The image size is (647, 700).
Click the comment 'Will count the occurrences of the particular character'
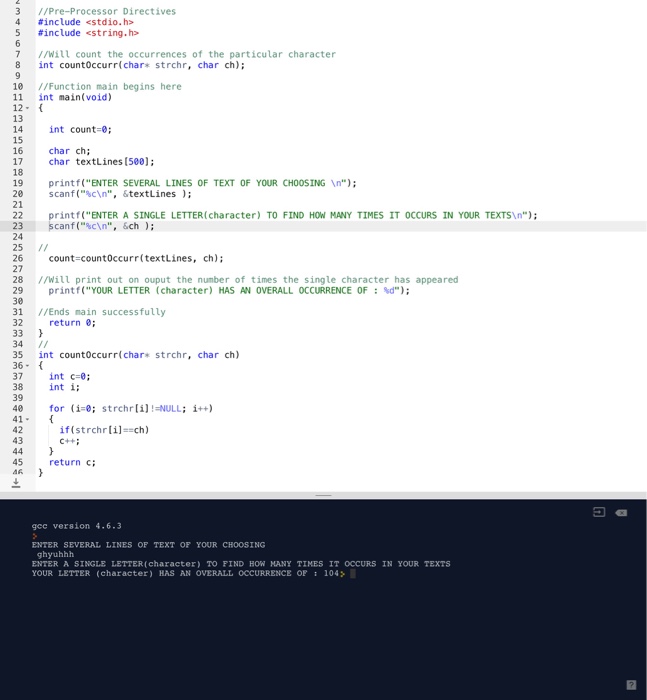coord(187,54)
